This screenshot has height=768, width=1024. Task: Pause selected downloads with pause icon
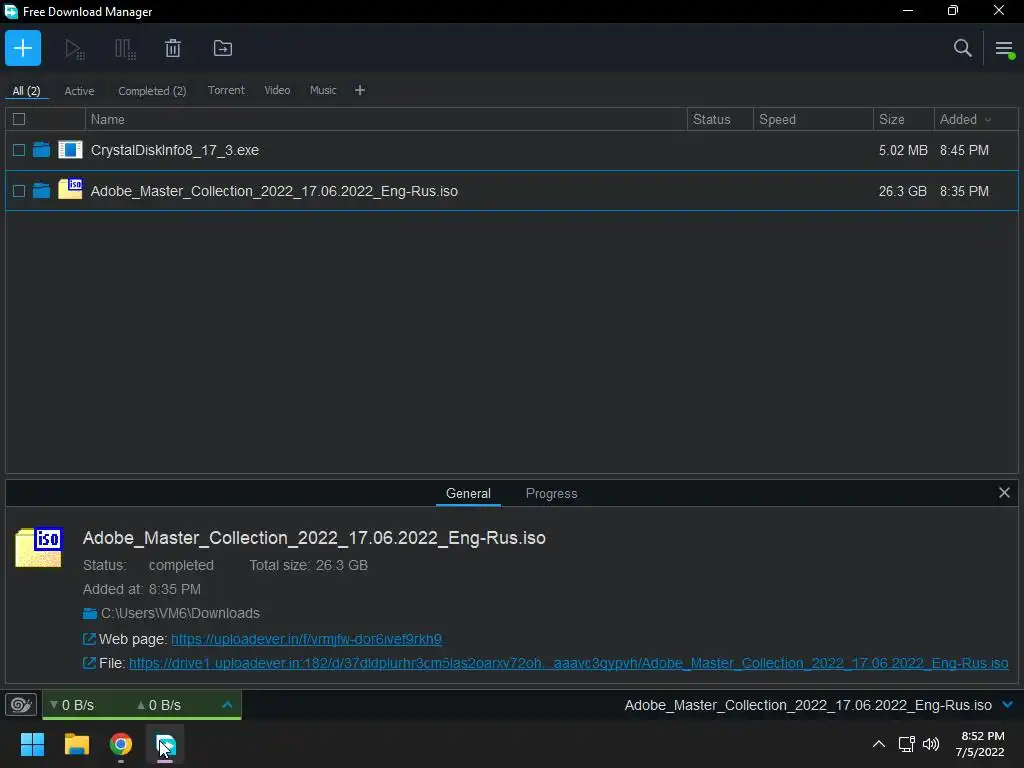[125, 49]
